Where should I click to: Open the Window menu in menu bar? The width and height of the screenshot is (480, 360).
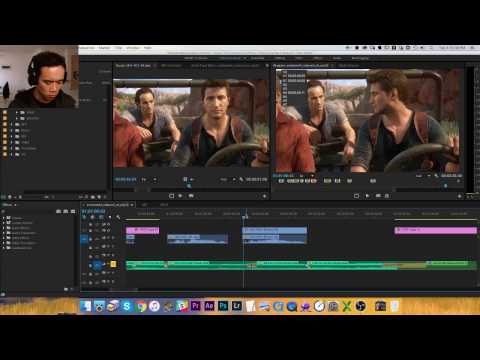pyautogui.click(x=133, y=48)
